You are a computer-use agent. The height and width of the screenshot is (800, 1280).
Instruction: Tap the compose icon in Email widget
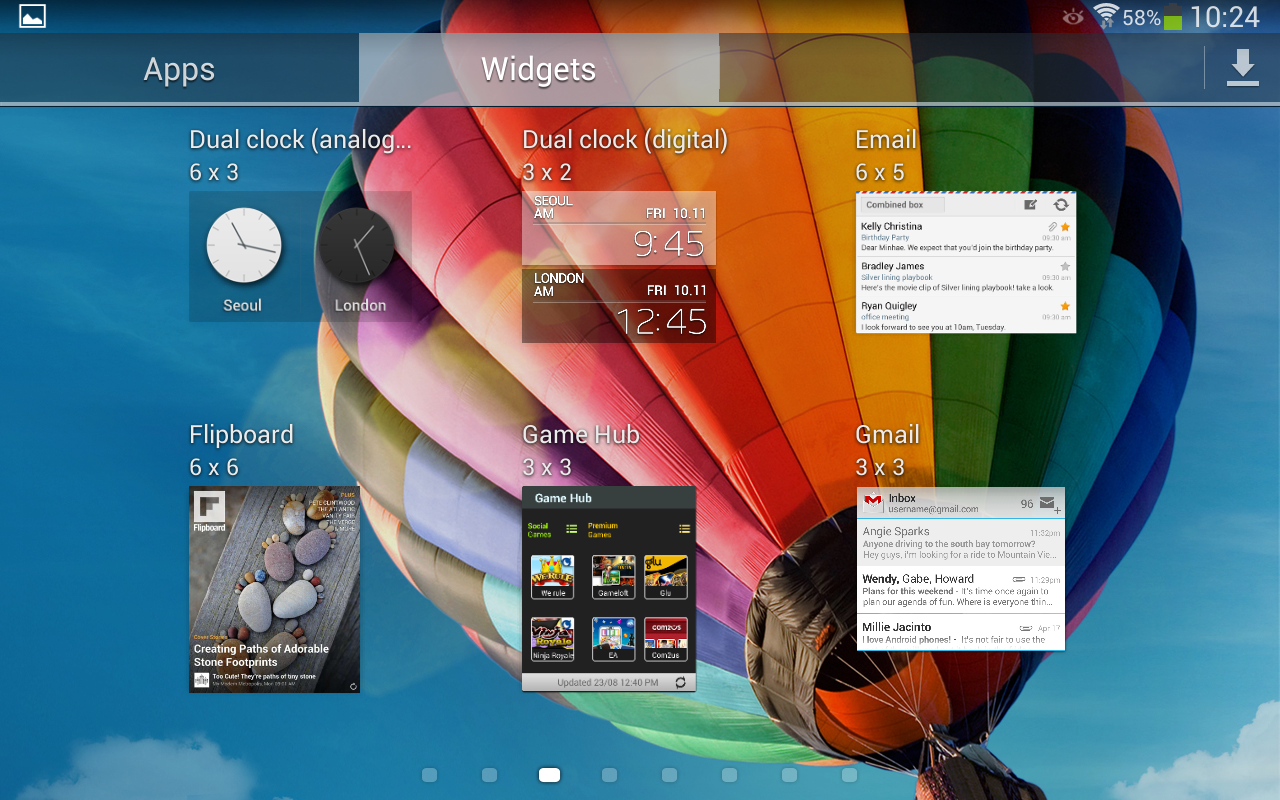click(1031, 205)
